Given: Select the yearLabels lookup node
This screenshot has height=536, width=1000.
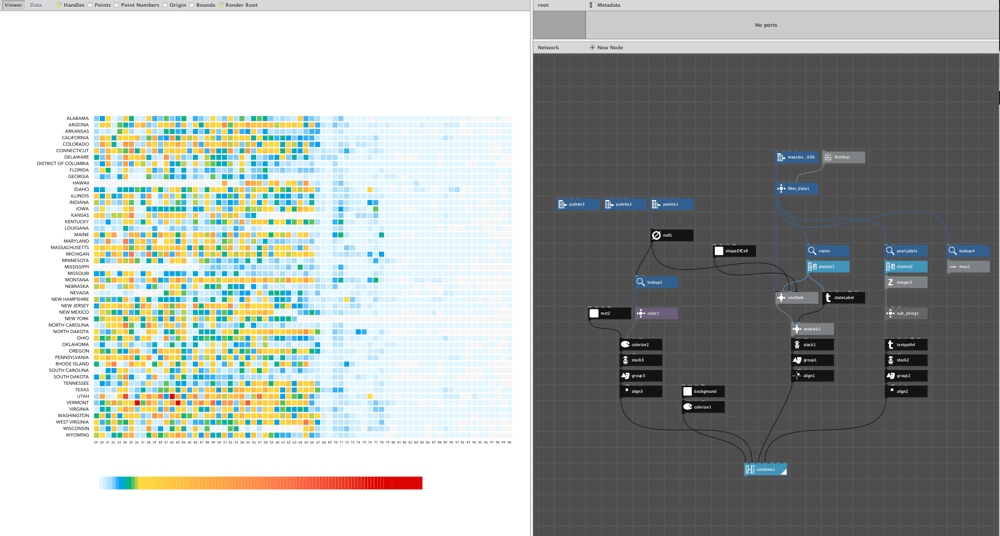Looking at the screenshot, I should click(906, 251).
